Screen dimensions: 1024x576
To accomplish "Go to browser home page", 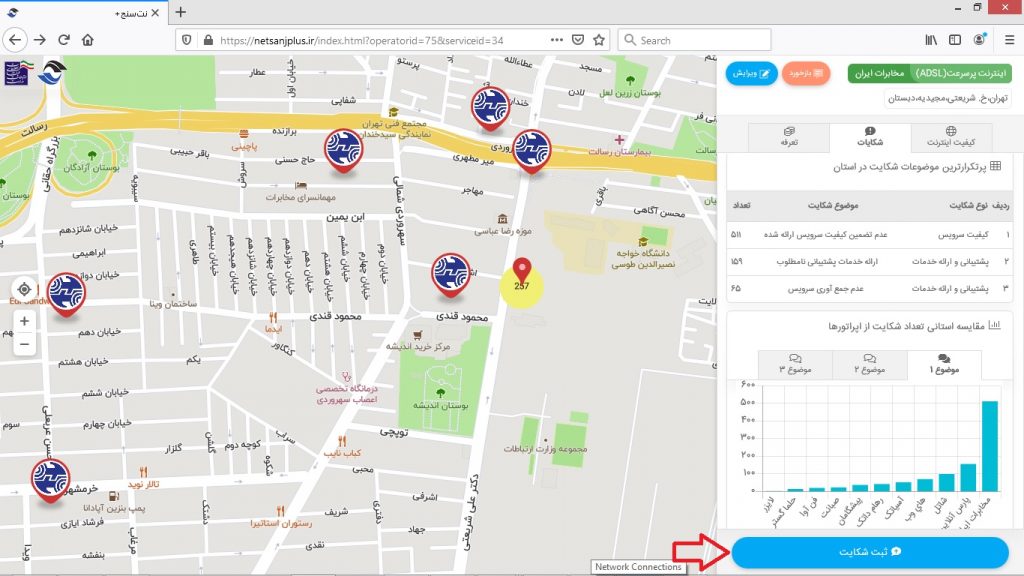I will (88, 40).
